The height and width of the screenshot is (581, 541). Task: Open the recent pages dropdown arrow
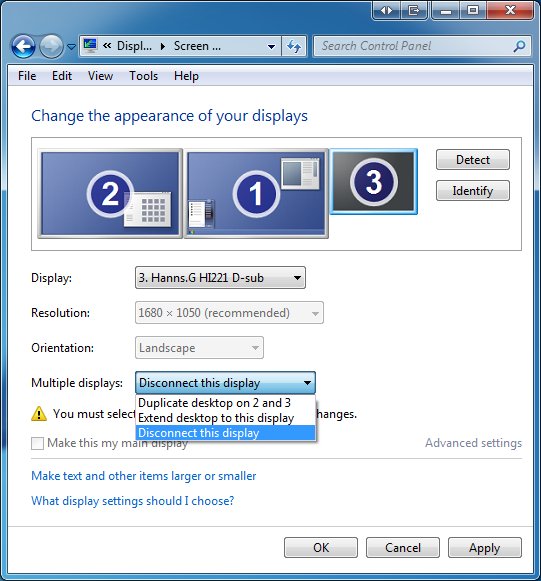point(72,47)
